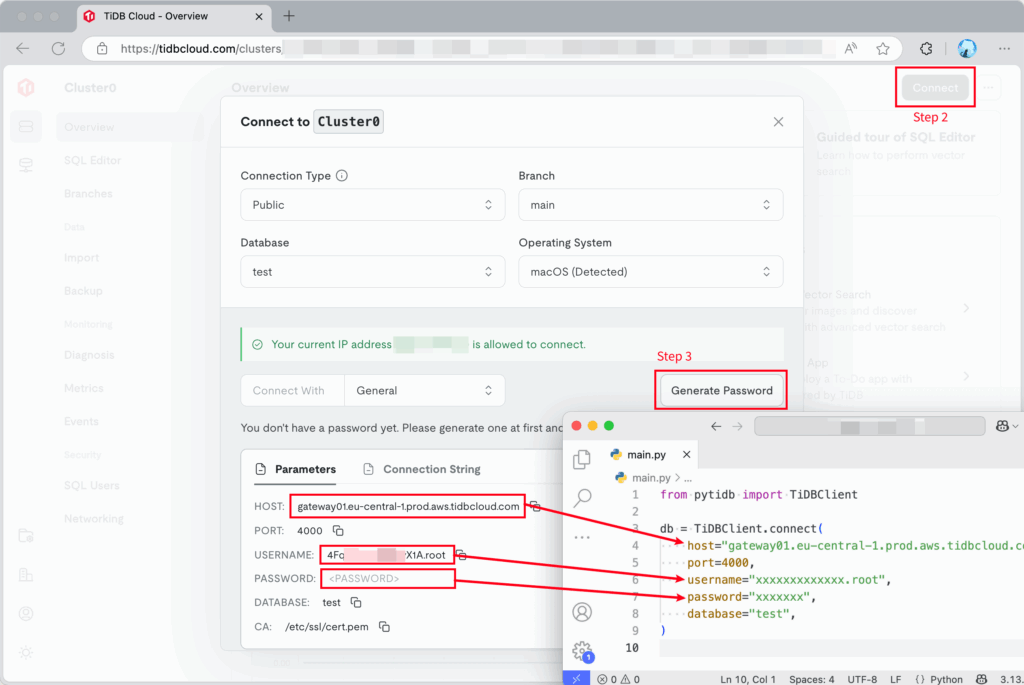Click the Connect button at top right
Screen dimensions: 1024x685
935,88
